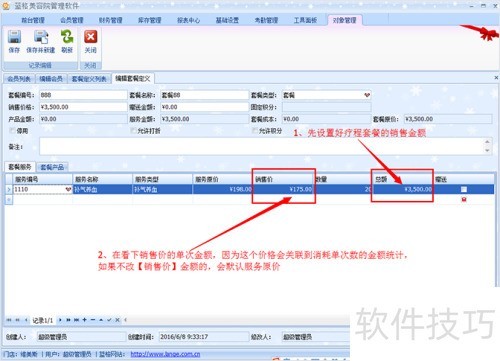This screenshot has width=500, height=361.
Task: Toggle the 允许积分 (allow points) checkbox
Action: [255, 131]
